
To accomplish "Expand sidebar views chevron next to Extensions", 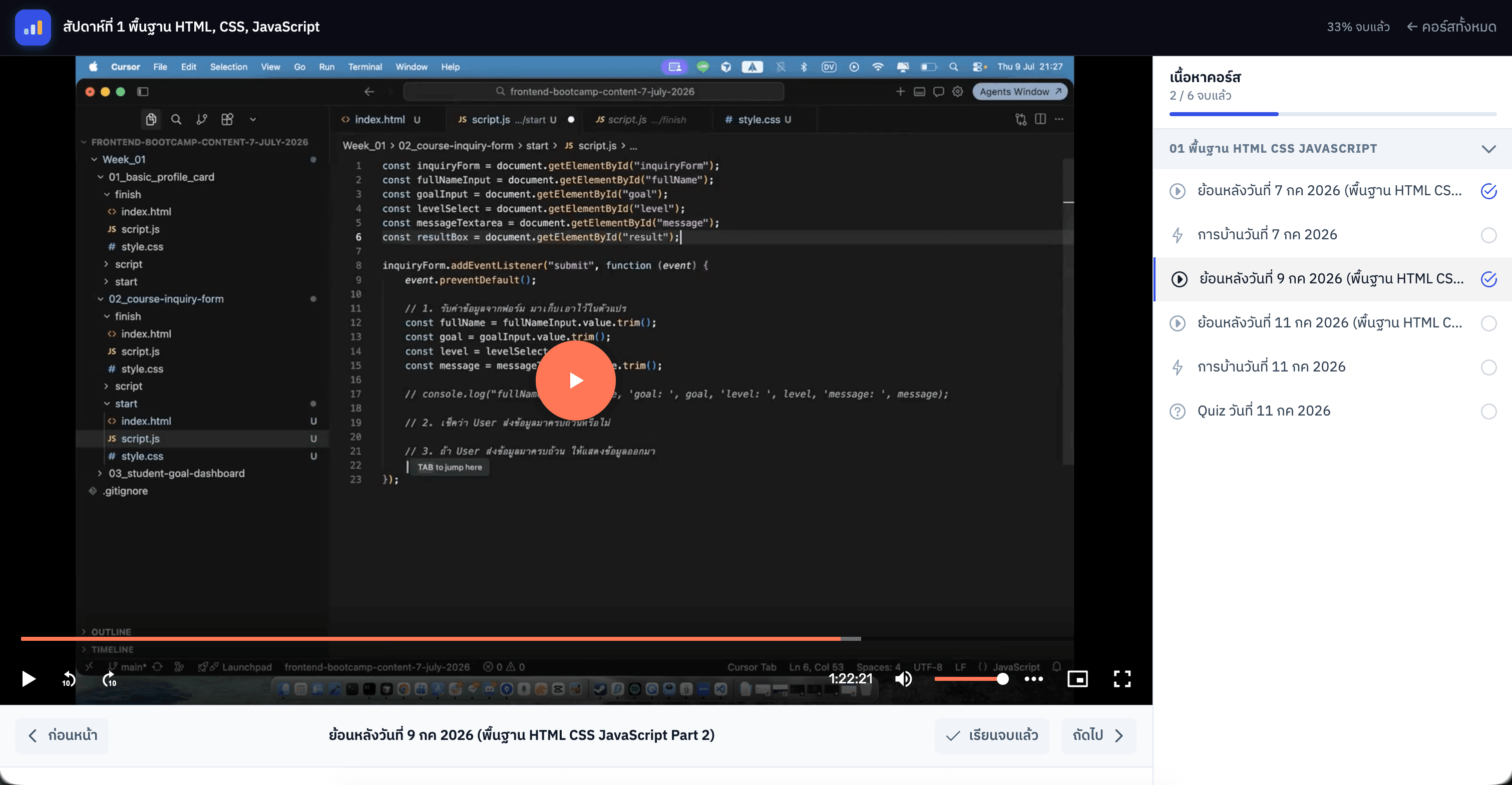I will click(x=253, y=119).
